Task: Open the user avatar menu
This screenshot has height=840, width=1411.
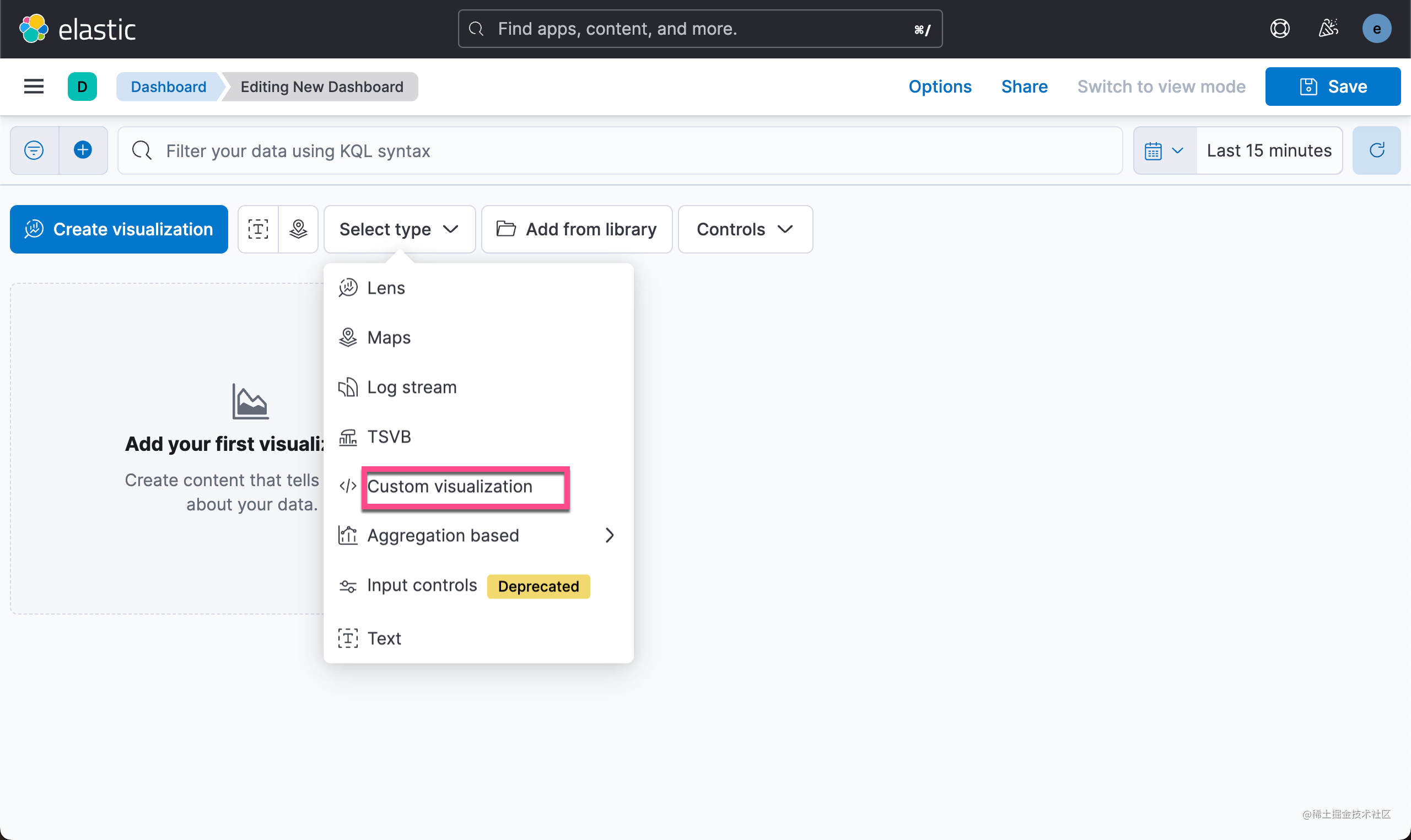Action: click(1376, 29)
